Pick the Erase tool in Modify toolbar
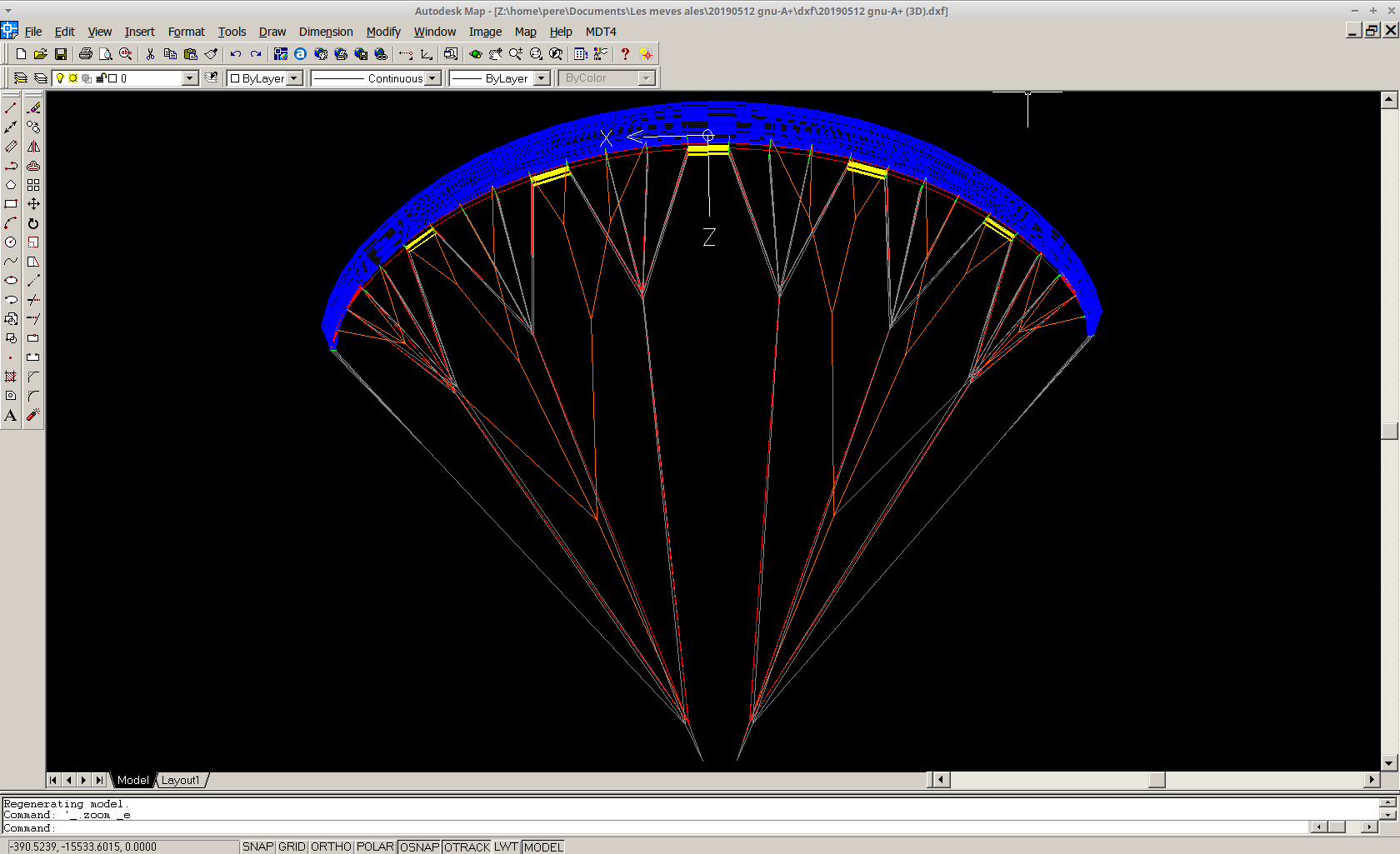1400x854 pixels. coord(33,108)
